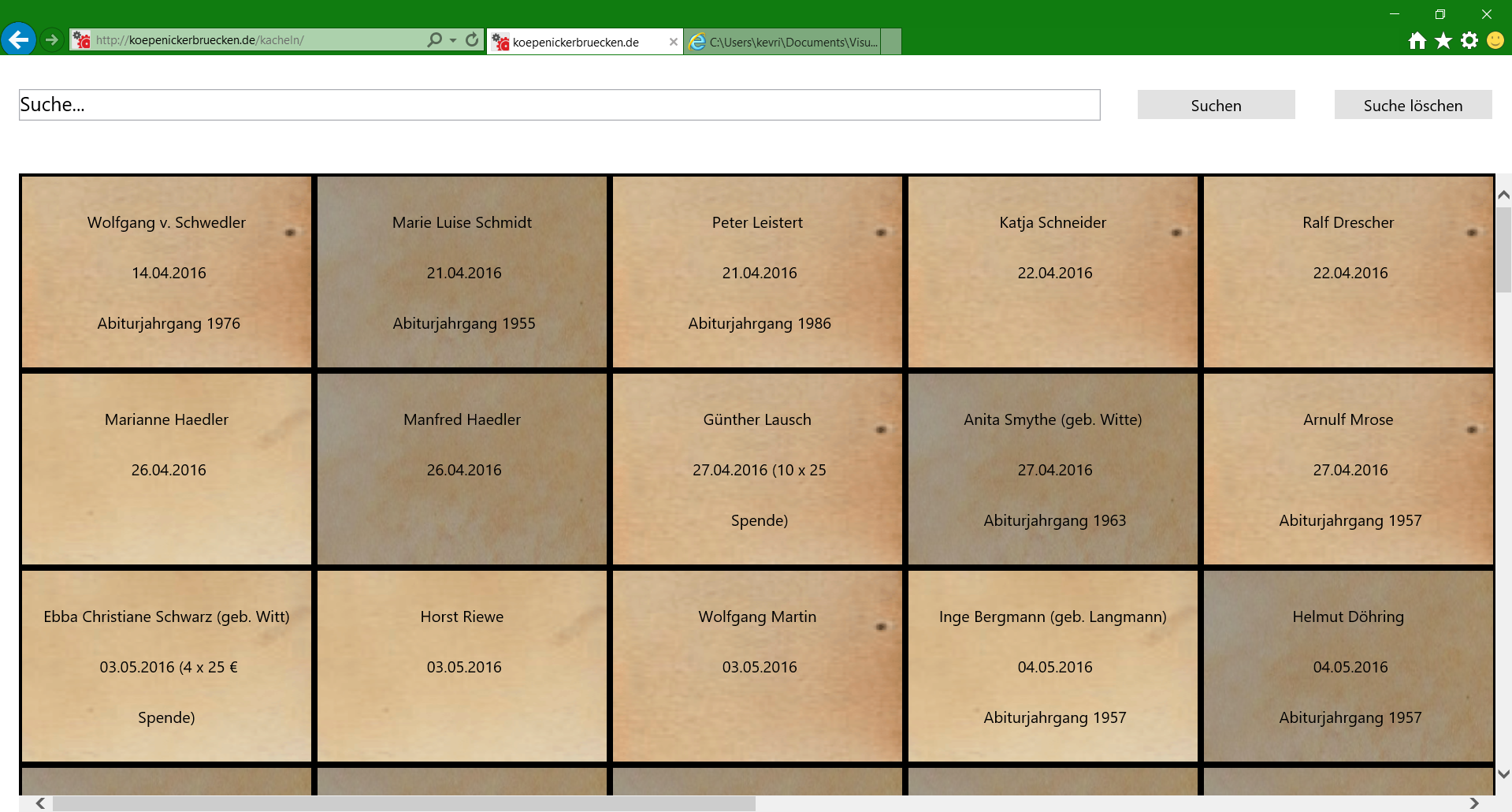
Task: Select the Ebba Christiane Schwarz tile
Action: pos(166,665)
